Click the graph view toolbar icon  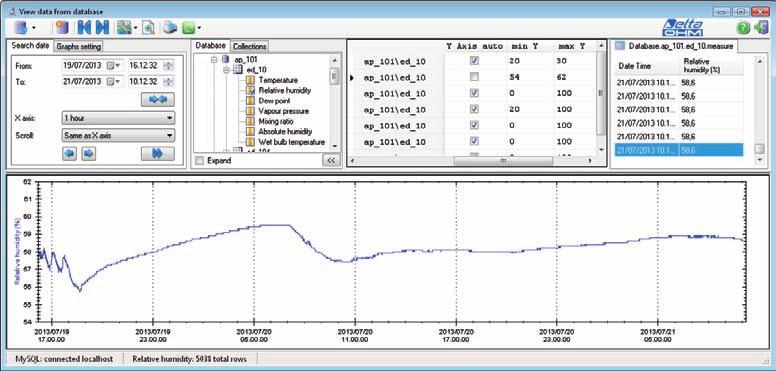[x=124, y=28]
